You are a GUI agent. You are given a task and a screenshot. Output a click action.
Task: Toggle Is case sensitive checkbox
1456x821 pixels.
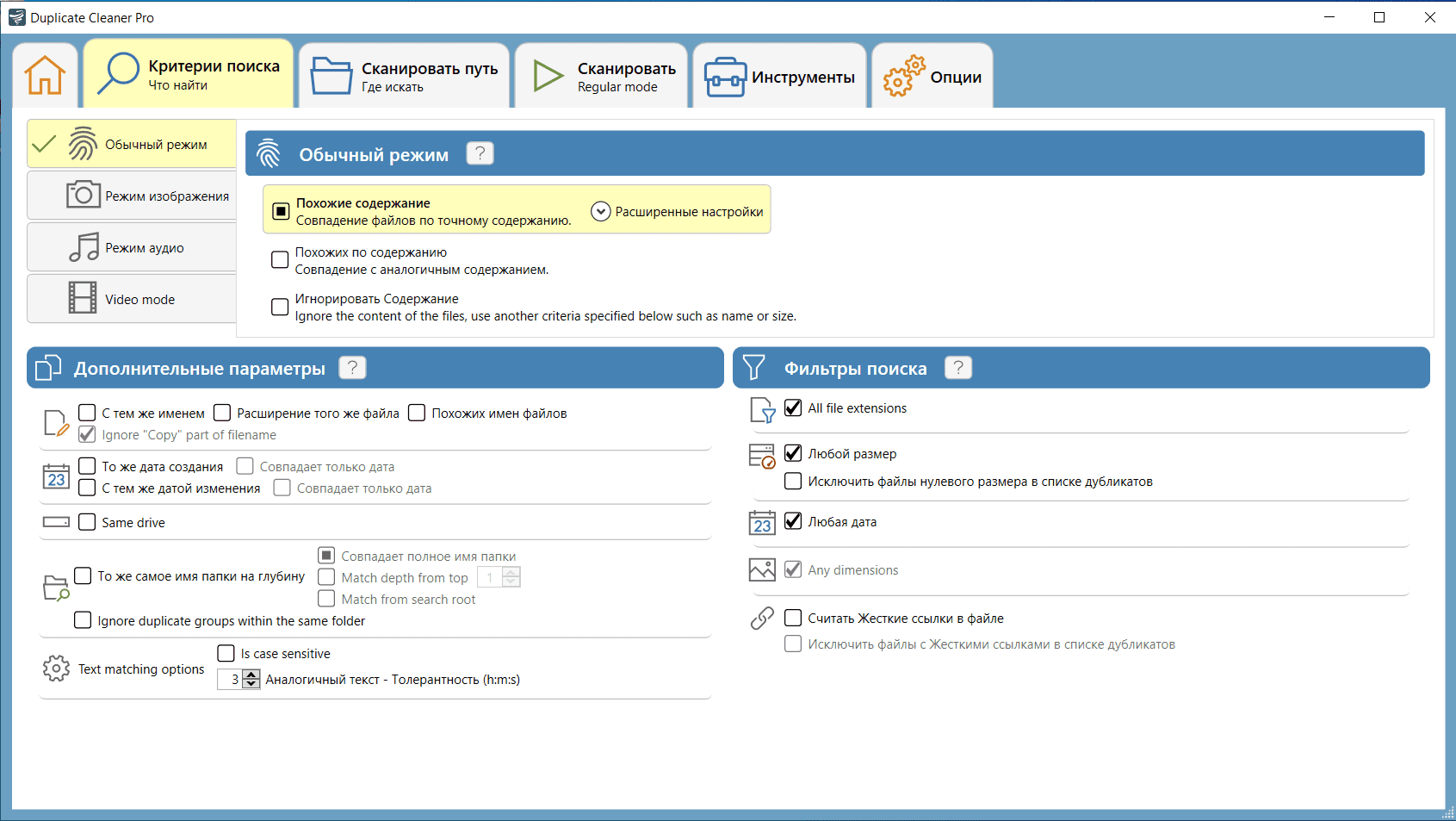(x=226, y=653)
